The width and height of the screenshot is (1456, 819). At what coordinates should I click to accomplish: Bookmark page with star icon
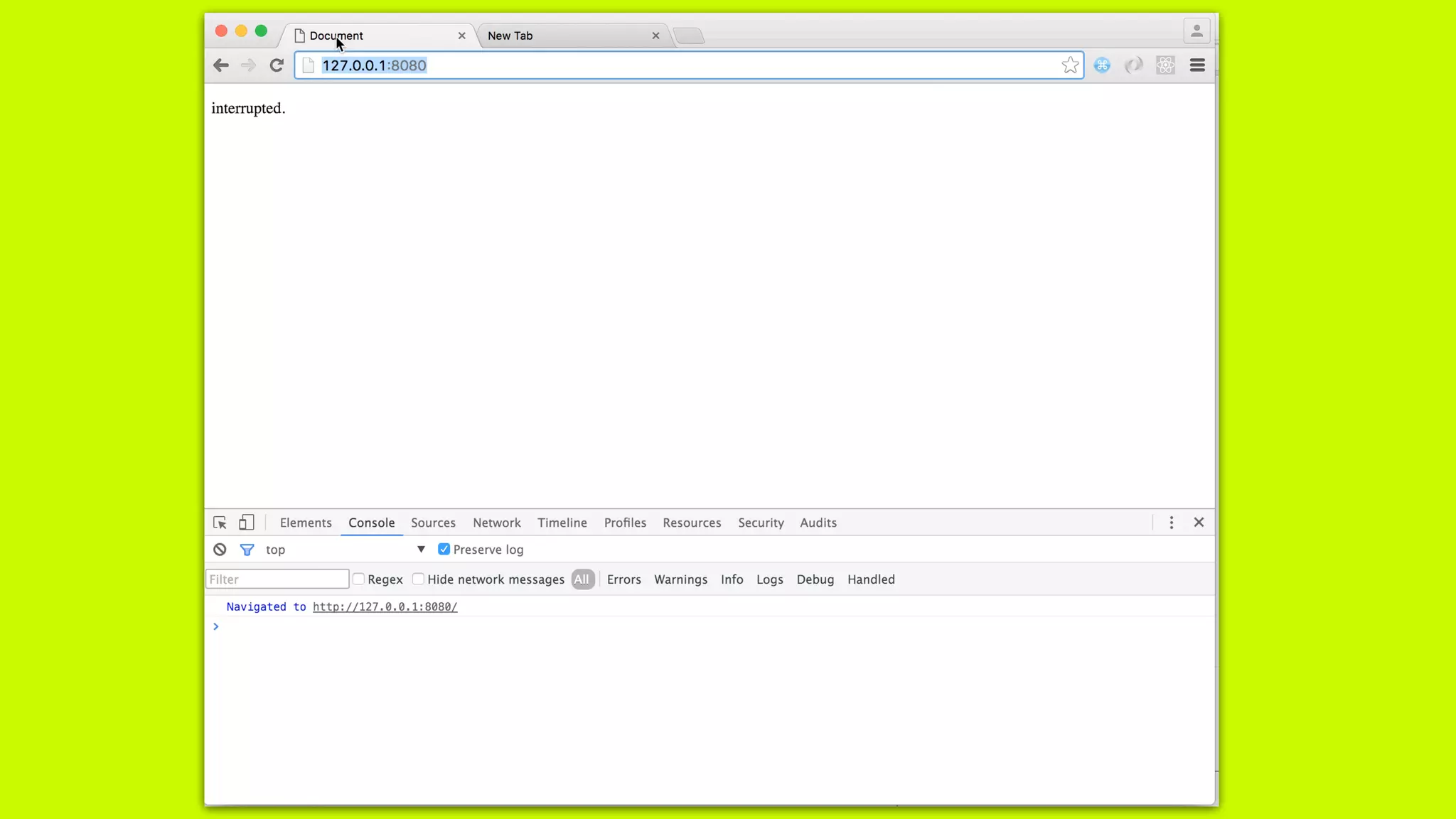[1070, 65]
